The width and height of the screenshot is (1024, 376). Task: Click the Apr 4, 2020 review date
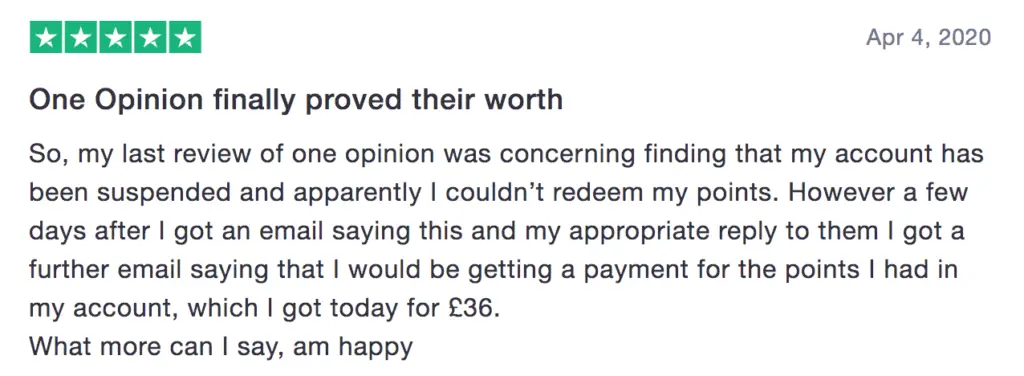[929, 37]
